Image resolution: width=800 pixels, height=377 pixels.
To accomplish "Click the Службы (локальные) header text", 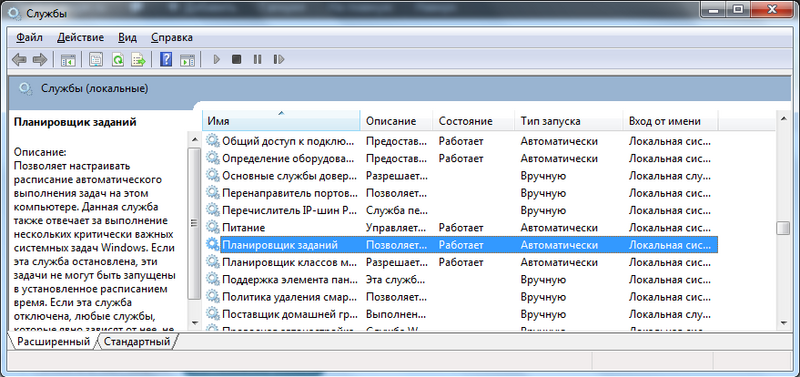I will [x=94, y=89].
